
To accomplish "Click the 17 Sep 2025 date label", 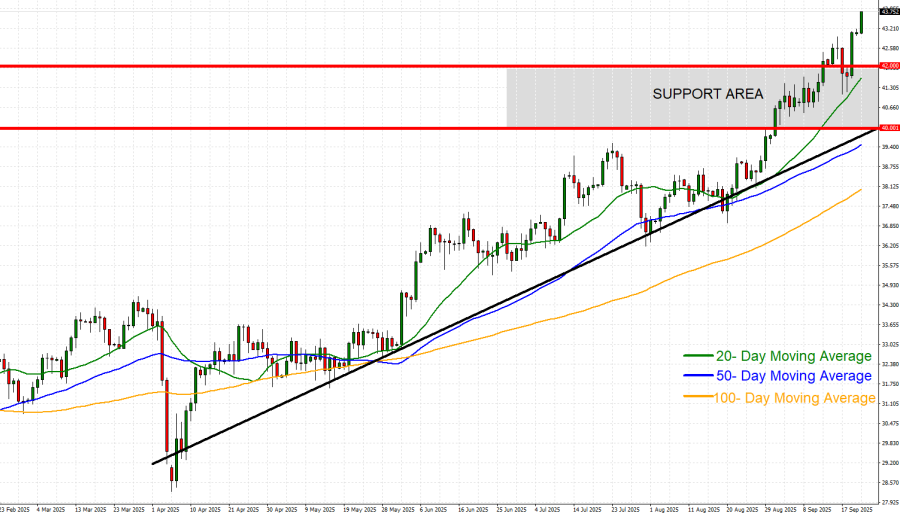I will [x=858, y=508].
